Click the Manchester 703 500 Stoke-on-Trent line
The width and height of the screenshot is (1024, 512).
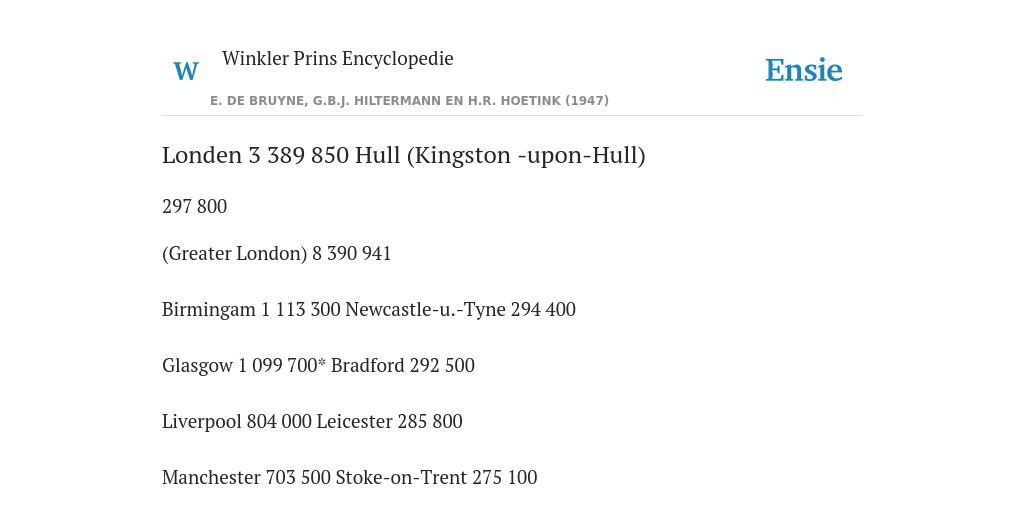[349, 478]
